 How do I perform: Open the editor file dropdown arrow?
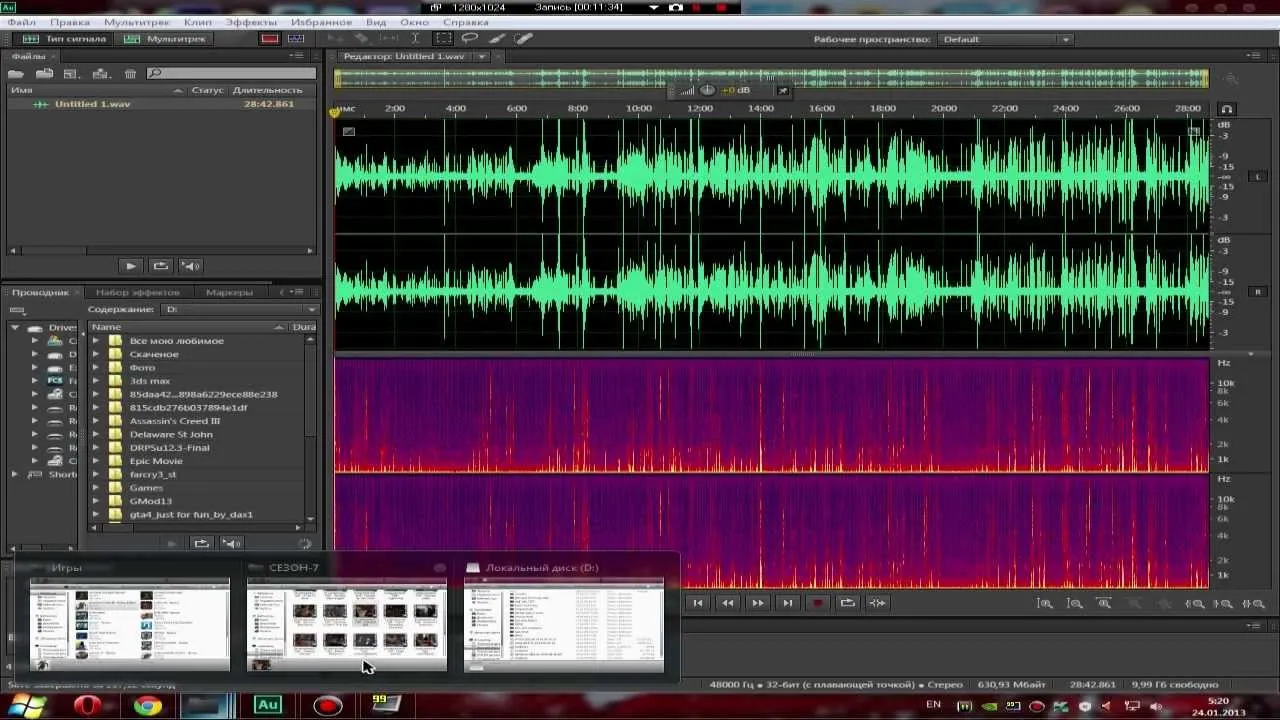(481, 57)
